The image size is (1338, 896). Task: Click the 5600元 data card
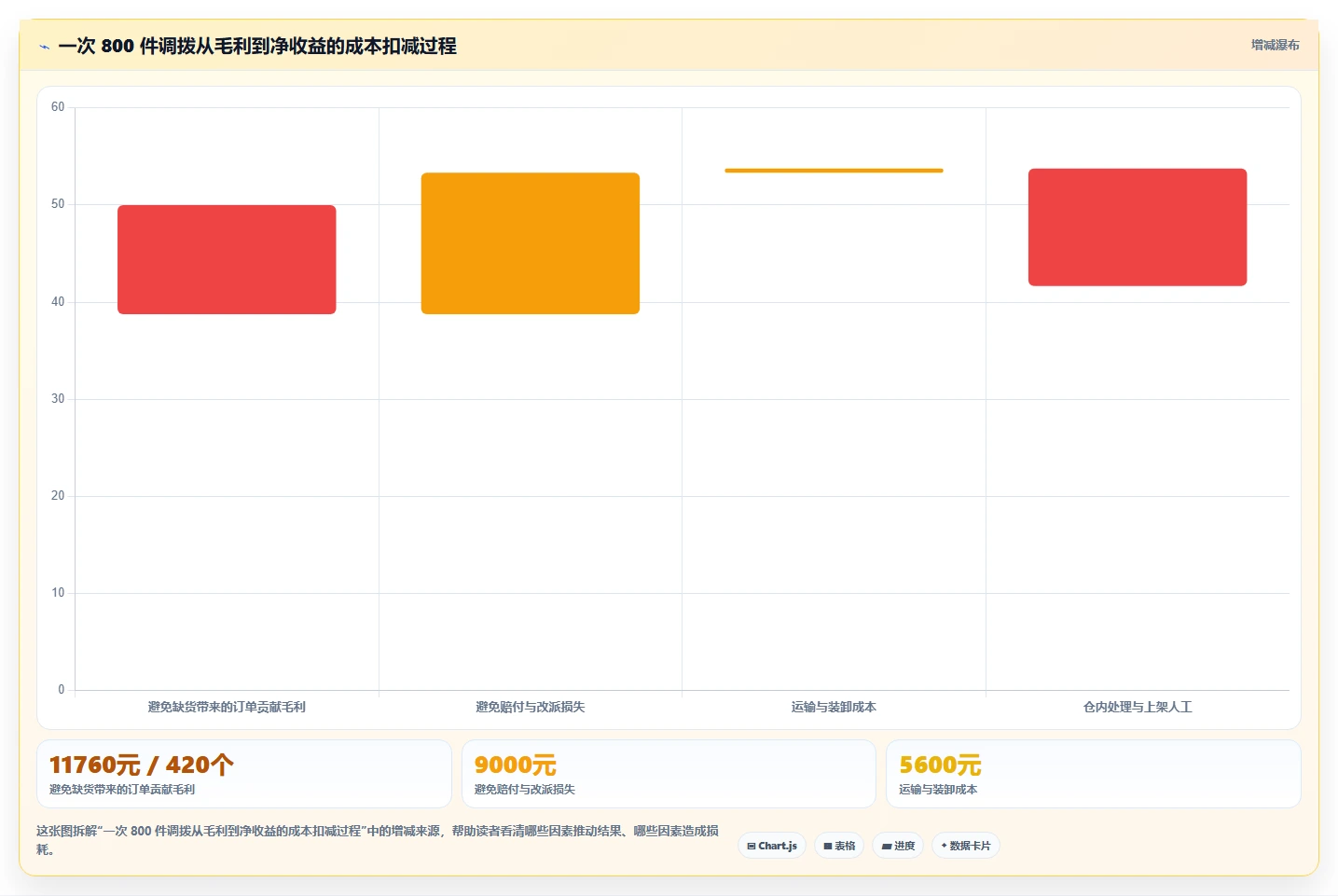point(1093,774)
